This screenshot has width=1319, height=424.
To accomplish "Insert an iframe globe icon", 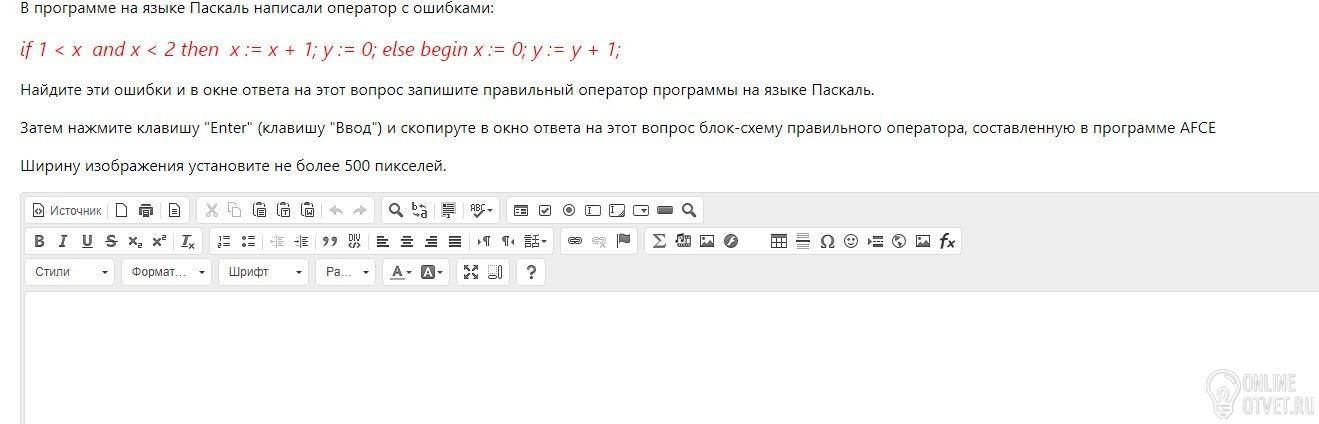I will (899, 241).
